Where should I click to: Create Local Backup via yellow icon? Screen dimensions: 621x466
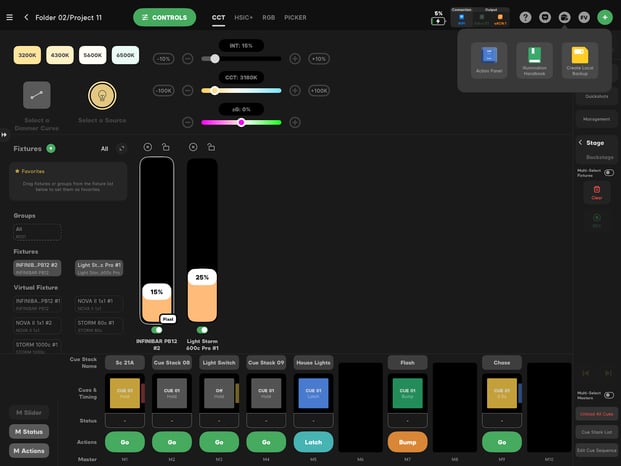click(580, 60)
